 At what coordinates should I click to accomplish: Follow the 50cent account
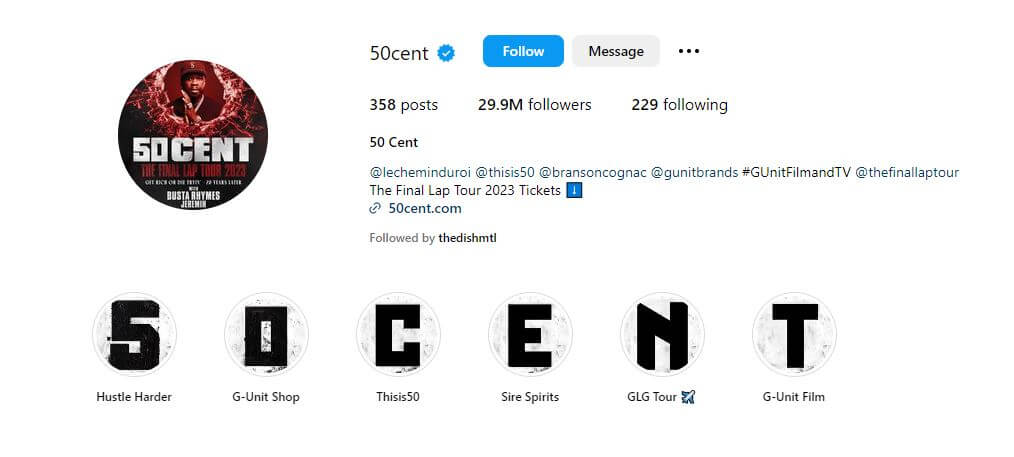coord(523,51)
